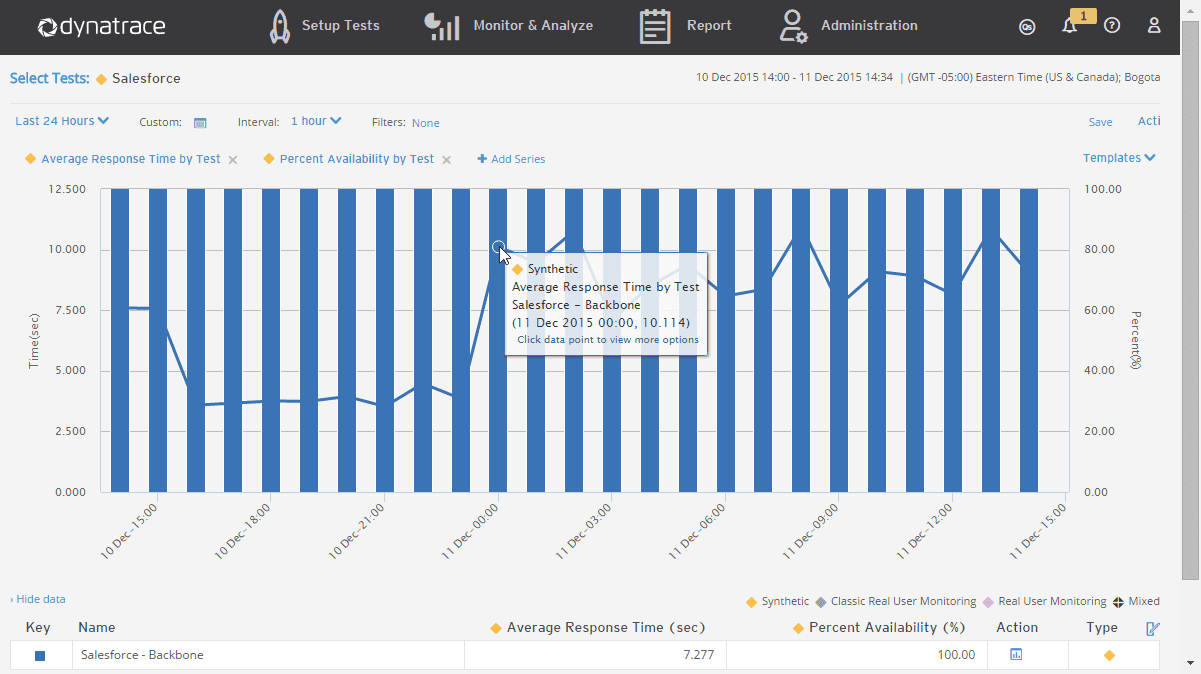
Task: Click the link icon in the header
Action: (1027, 27)
